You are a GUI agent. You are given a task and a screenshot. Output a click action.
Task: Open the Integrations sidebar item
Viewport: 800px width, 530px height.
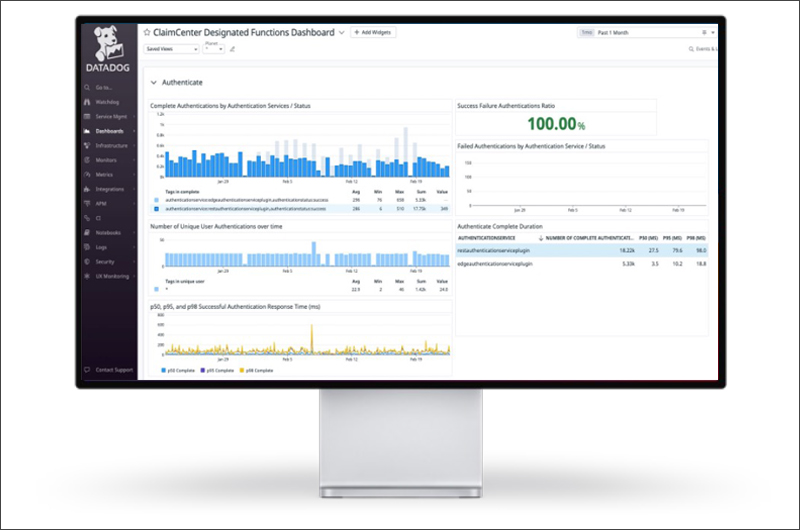[x=109, y=188]
